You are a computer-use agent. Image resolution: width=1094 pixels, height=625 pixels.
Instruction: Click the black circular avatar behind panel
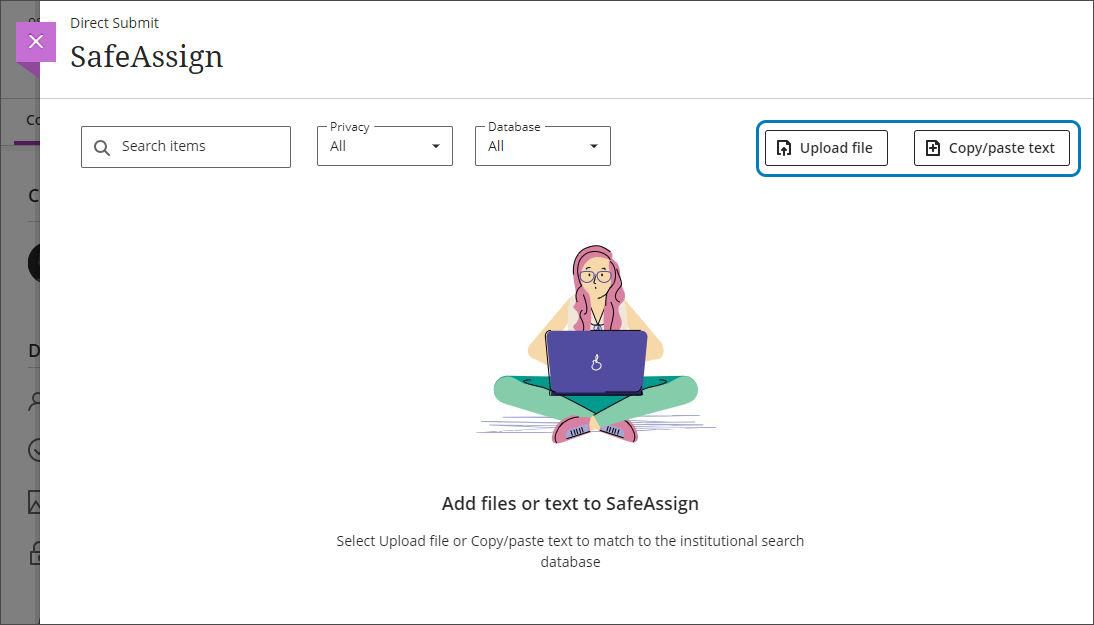[x=34, y=263]
